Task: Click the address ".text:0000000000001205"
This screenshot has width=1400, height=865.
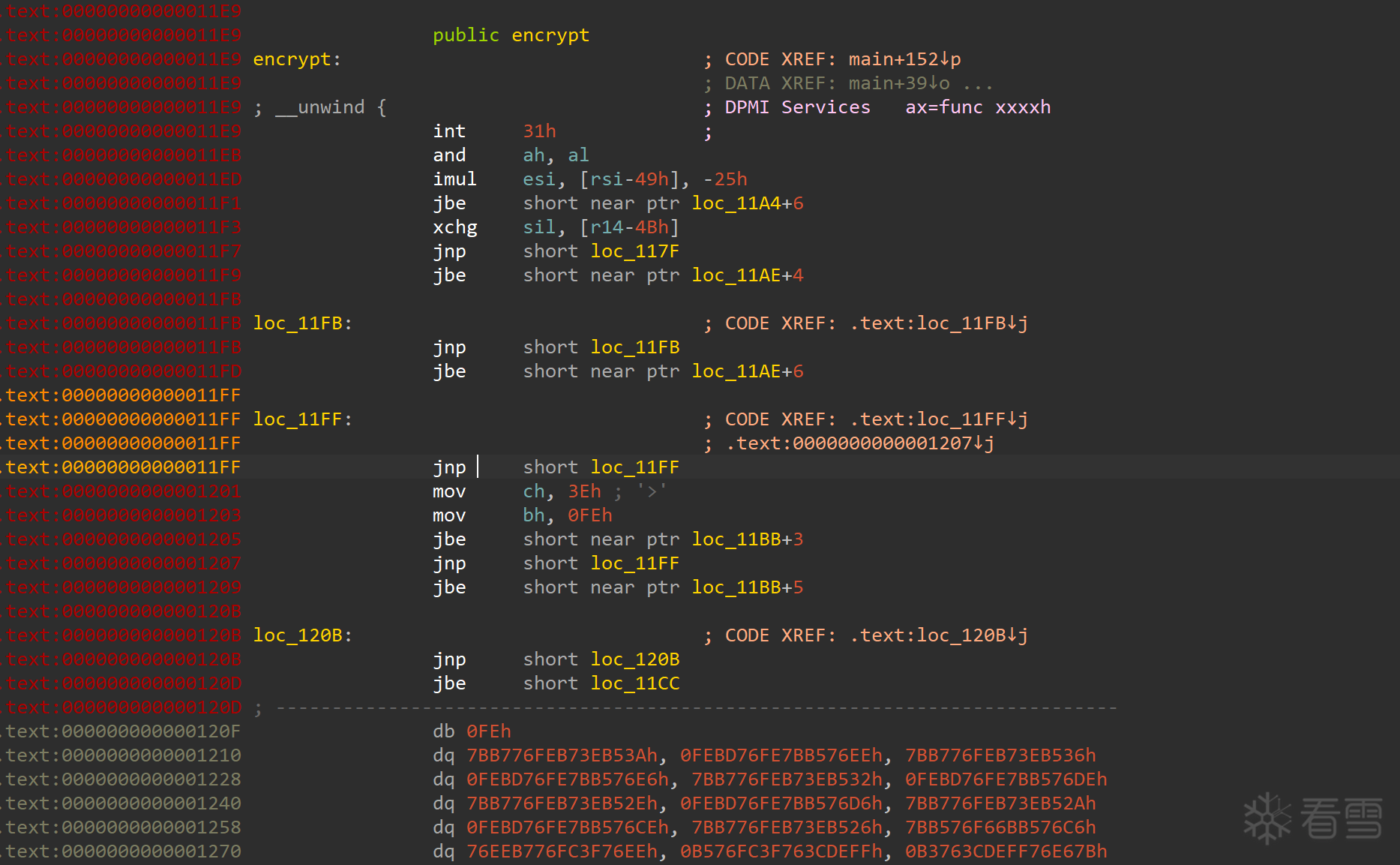Action: pos(121,539)
